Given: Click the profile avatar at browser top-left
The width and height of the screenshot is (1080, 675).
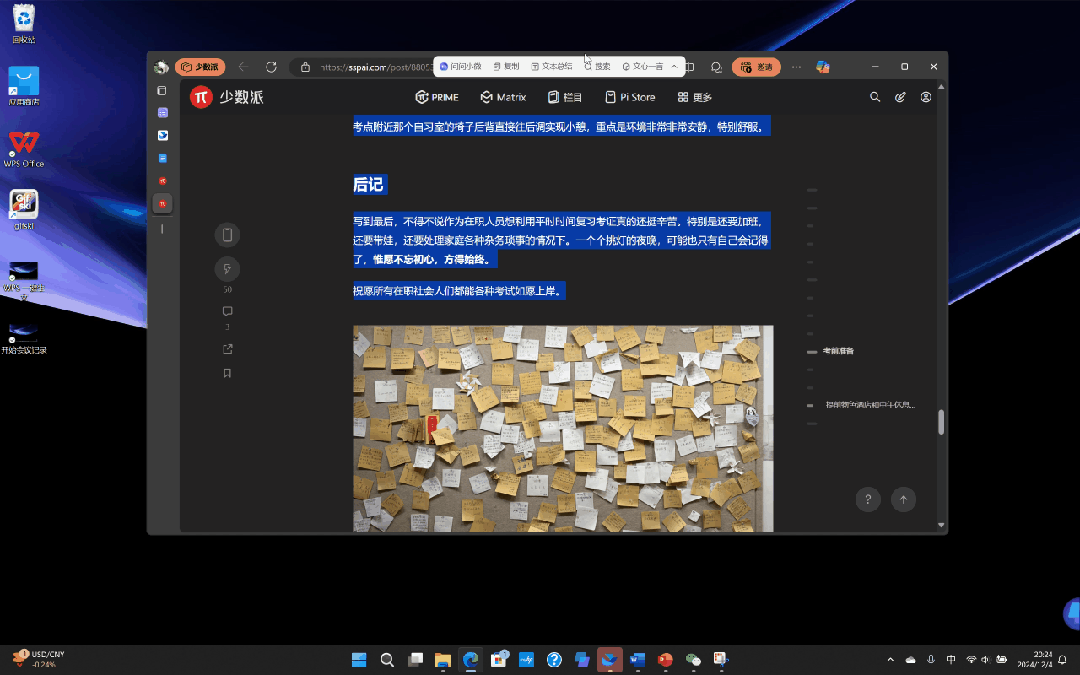Looking at the screenshot, I should (161, 67).
